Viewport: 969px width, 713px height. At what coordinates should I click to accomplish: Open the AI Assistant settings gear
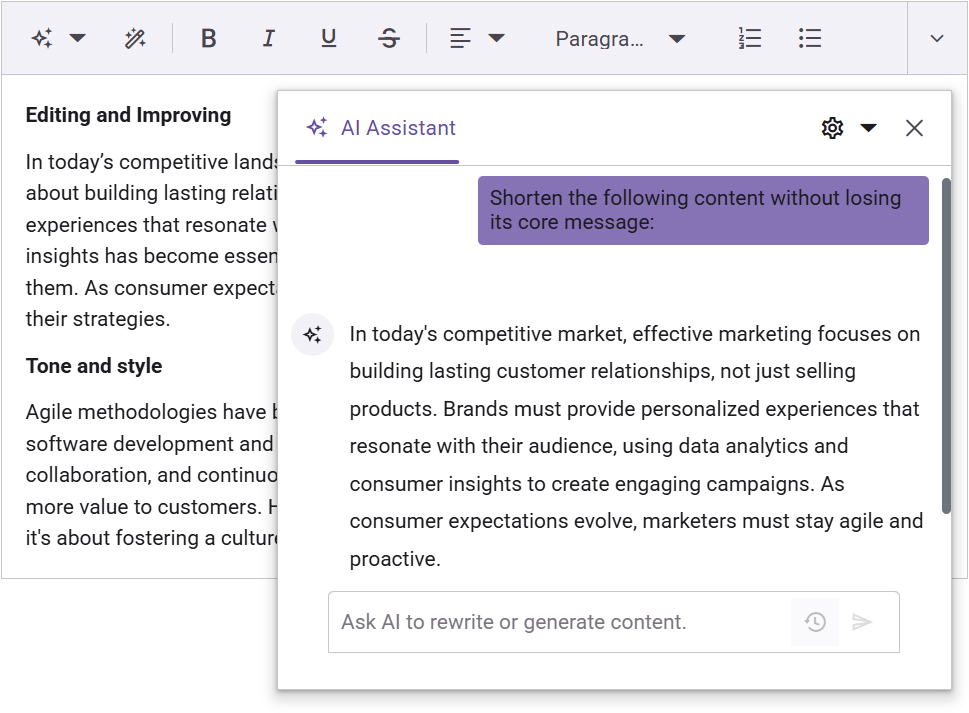[832, 128]
